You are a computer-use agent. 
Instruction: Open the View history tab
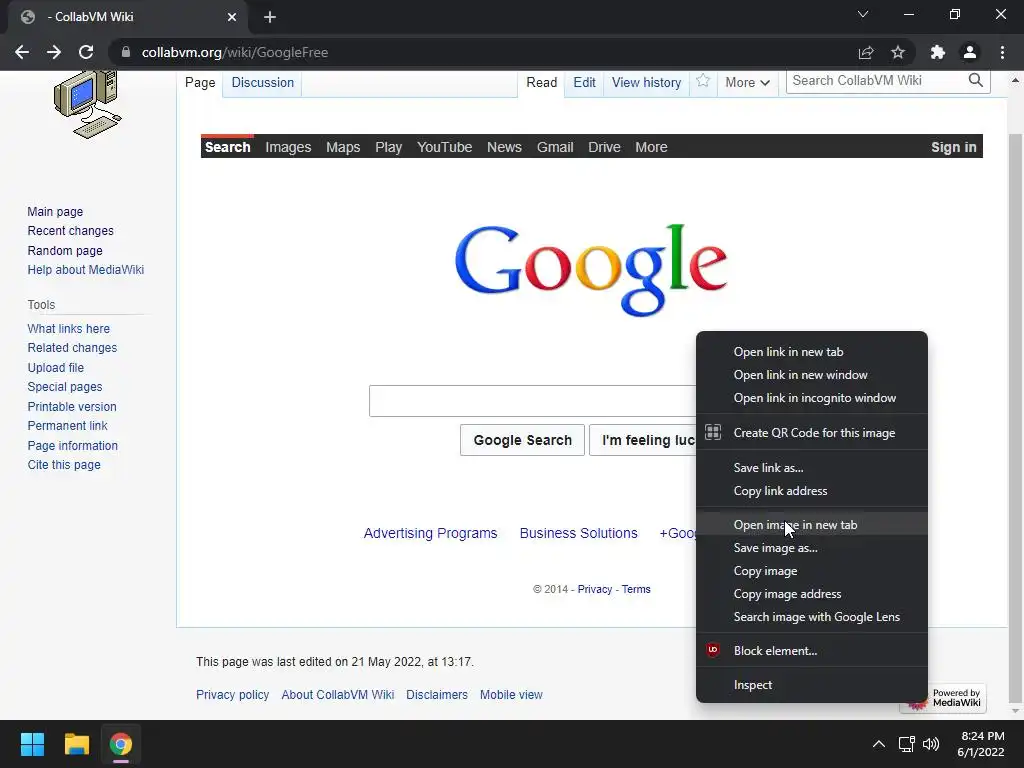pyautogui.click(x=647, y=82)
